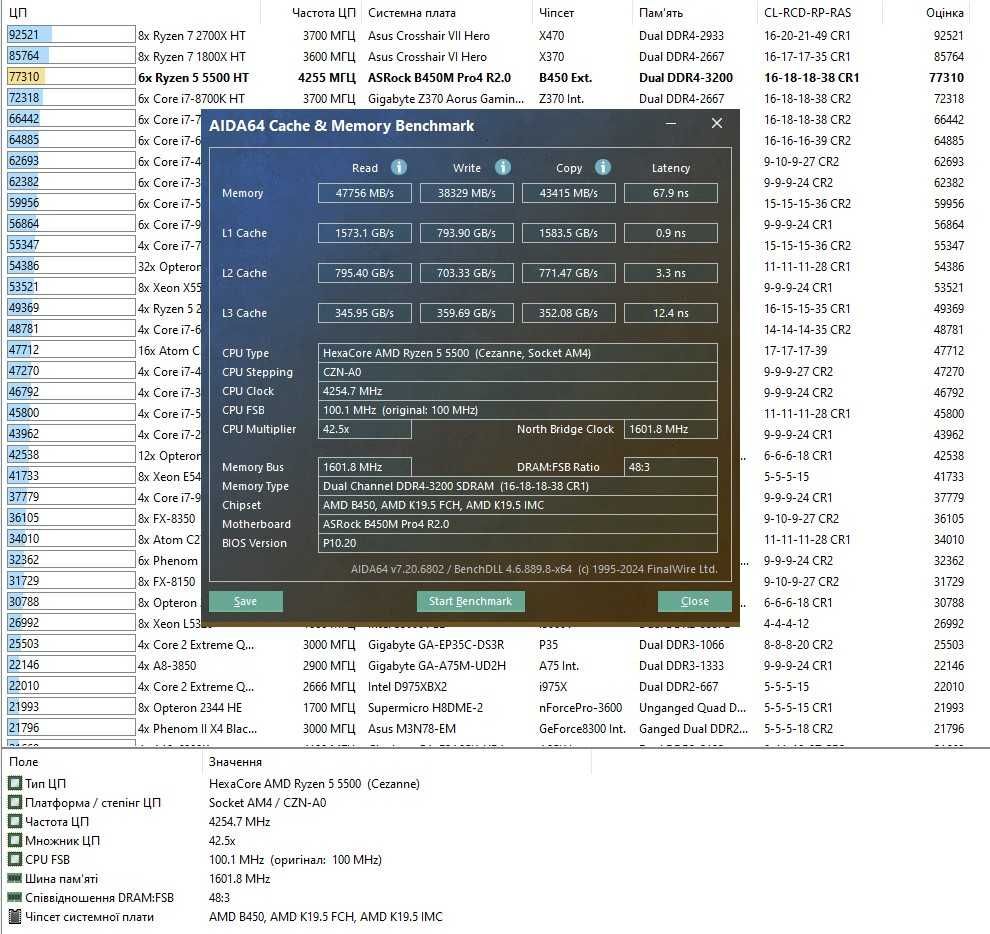The height and width of the screenshot is (934, 990).
Task: Click the Read info icon
Action: (x=398, y=167)
